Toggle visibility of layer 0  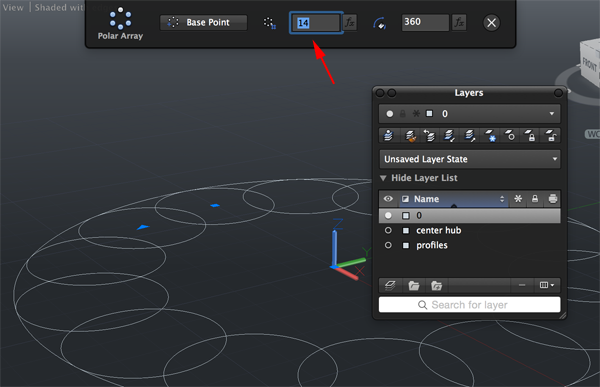[388, 216]
